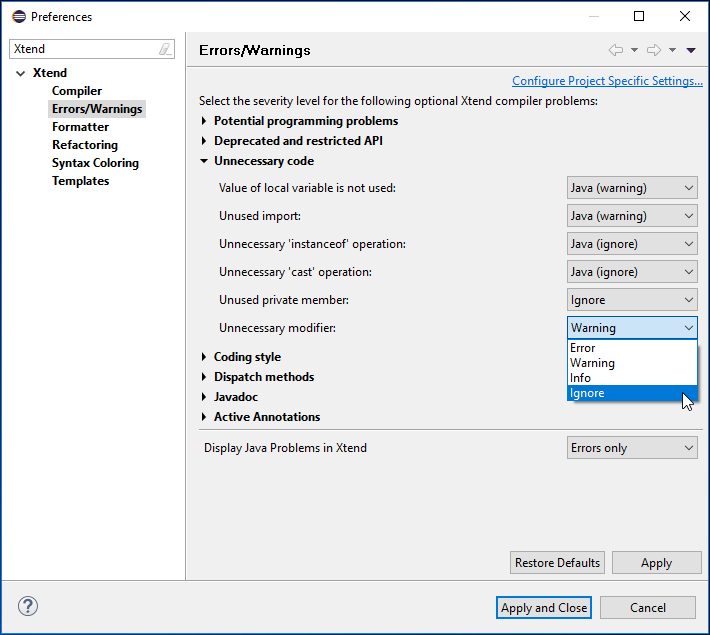Open the Refactoring preference page
Viewport: 710px width, 635px height.
point(85,145)
